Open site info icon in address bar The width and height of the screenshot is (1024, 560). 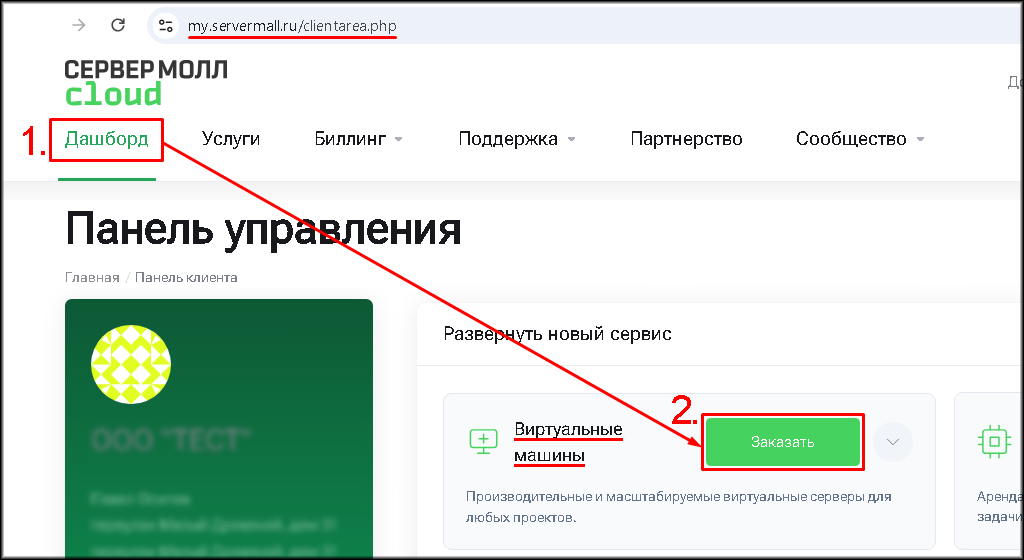pos(166,26)
